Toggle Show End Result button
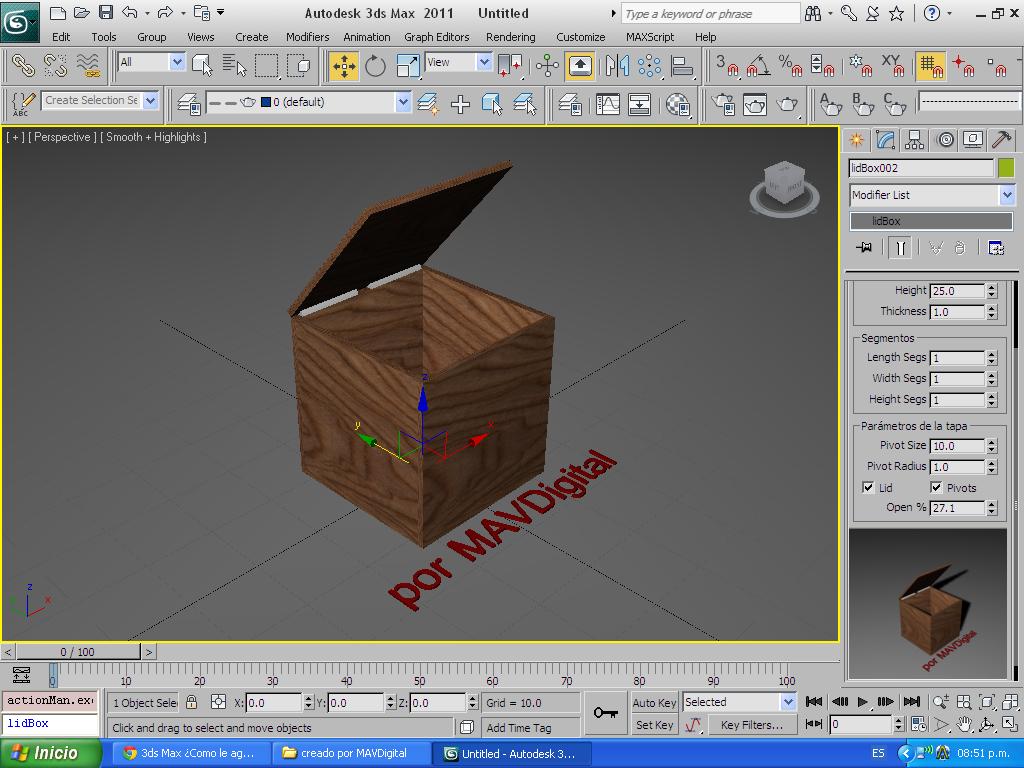Screen dimensions: 1024x768 coord(901,248)
